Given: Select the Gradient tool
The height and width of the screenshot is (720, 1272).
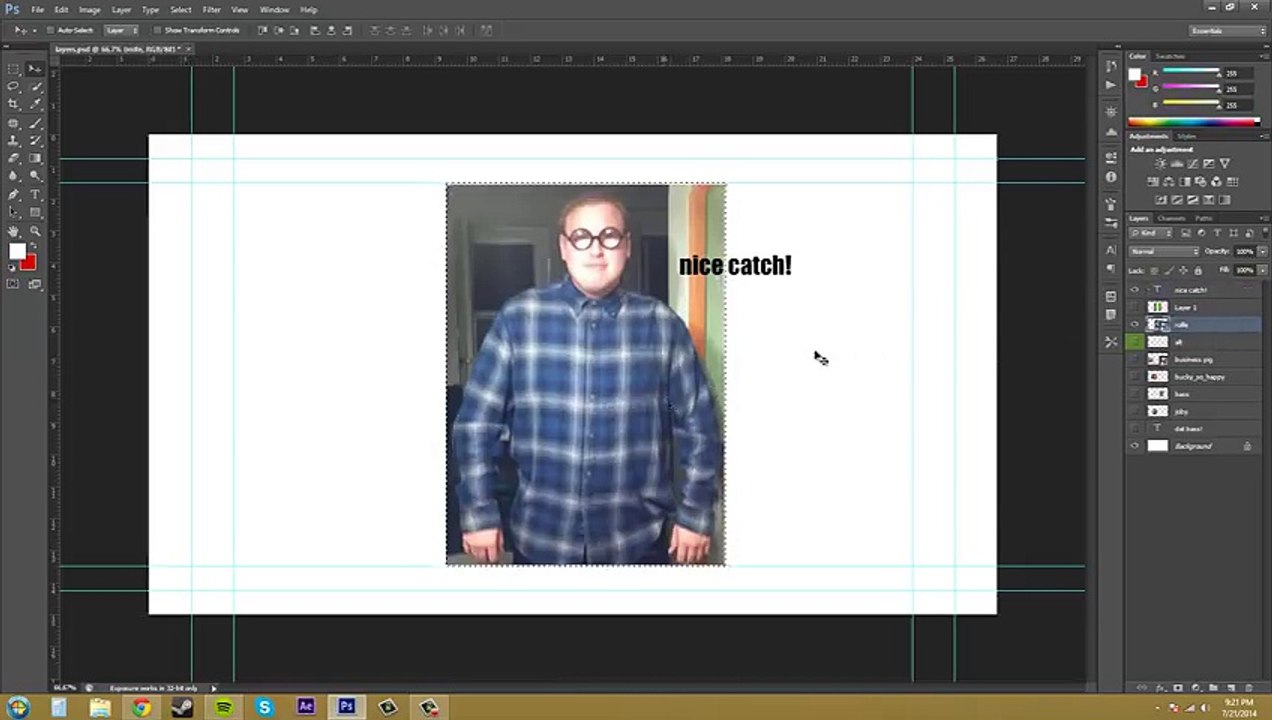Looking at the screenshot, I should pyautogui.click(x=36, y=158).
